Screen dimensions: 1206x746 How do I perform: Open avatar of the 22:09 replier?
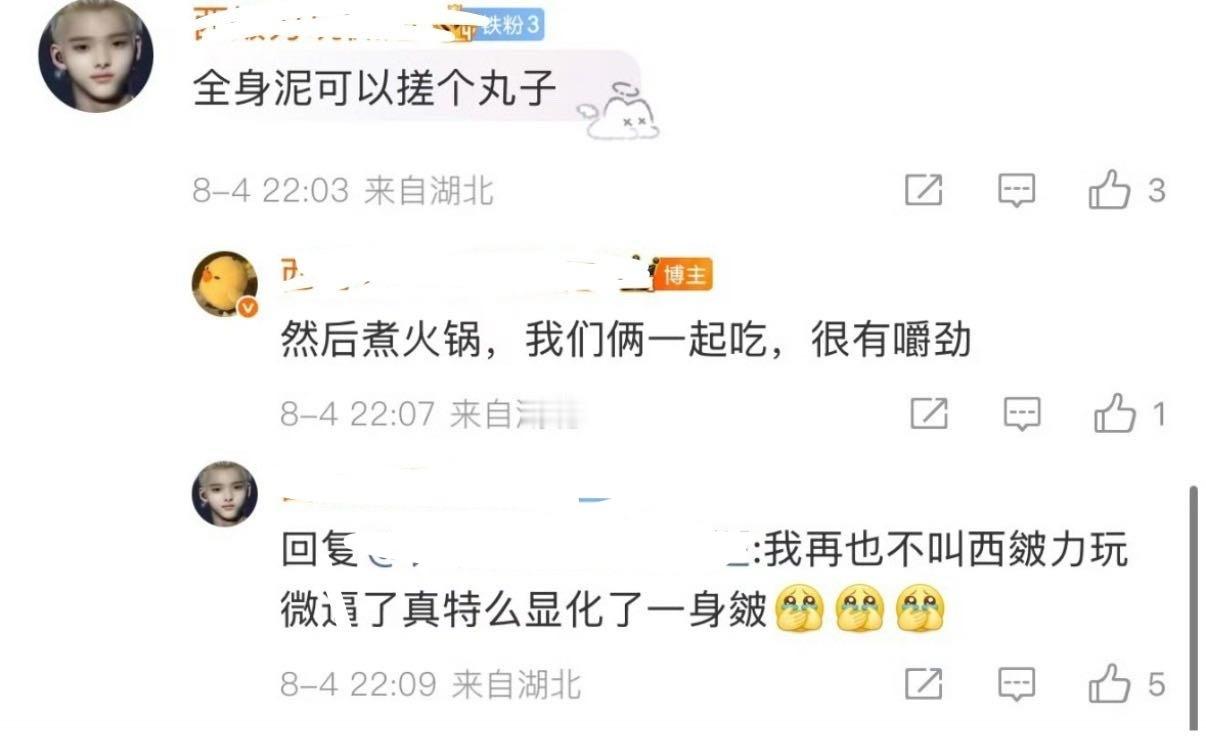(224, 494)
